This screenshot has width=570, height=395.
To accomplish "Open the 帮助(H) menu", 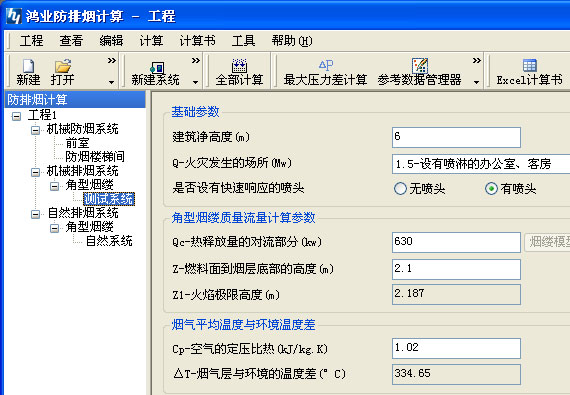I will coord(292,41).
